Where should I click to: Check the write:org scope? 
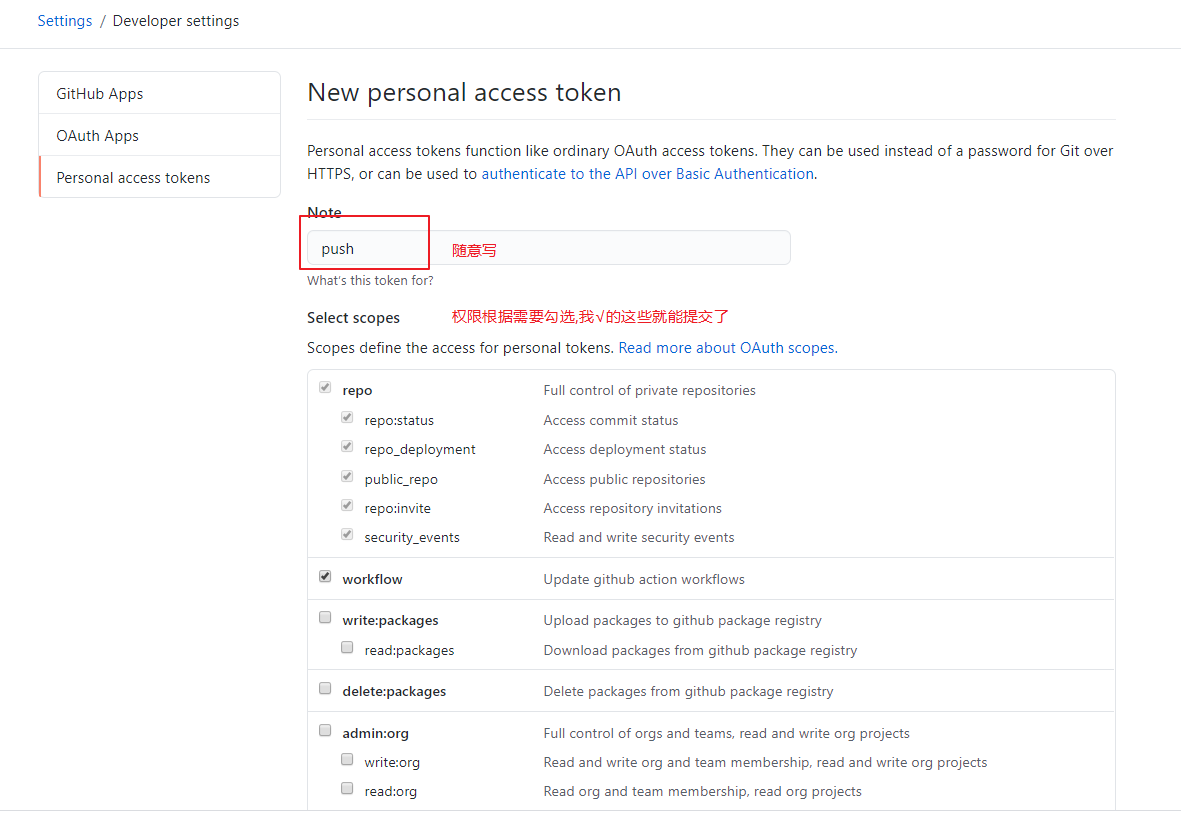(x=347, y=760)
